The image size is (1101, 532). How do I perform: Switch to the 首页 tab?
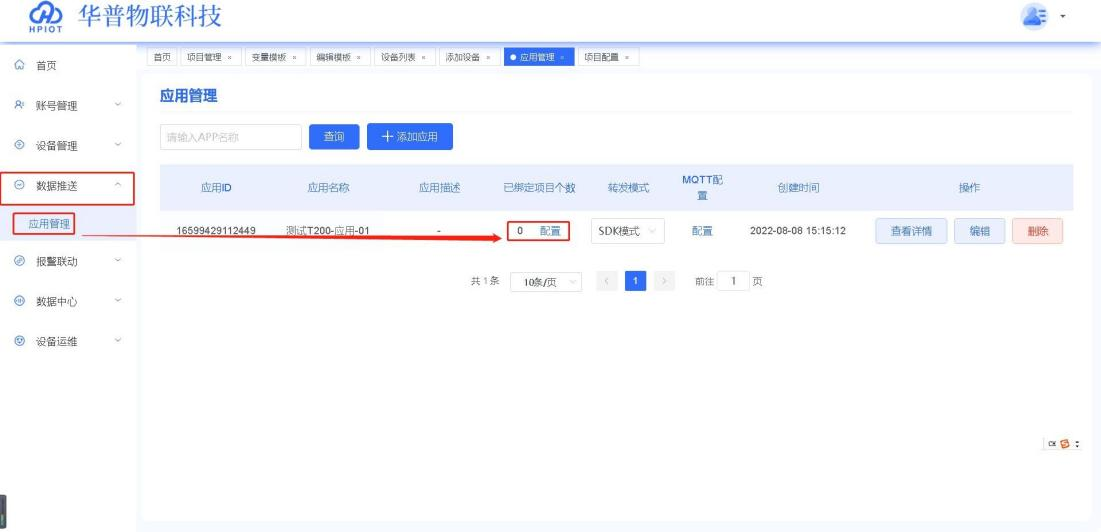point(162,58)
